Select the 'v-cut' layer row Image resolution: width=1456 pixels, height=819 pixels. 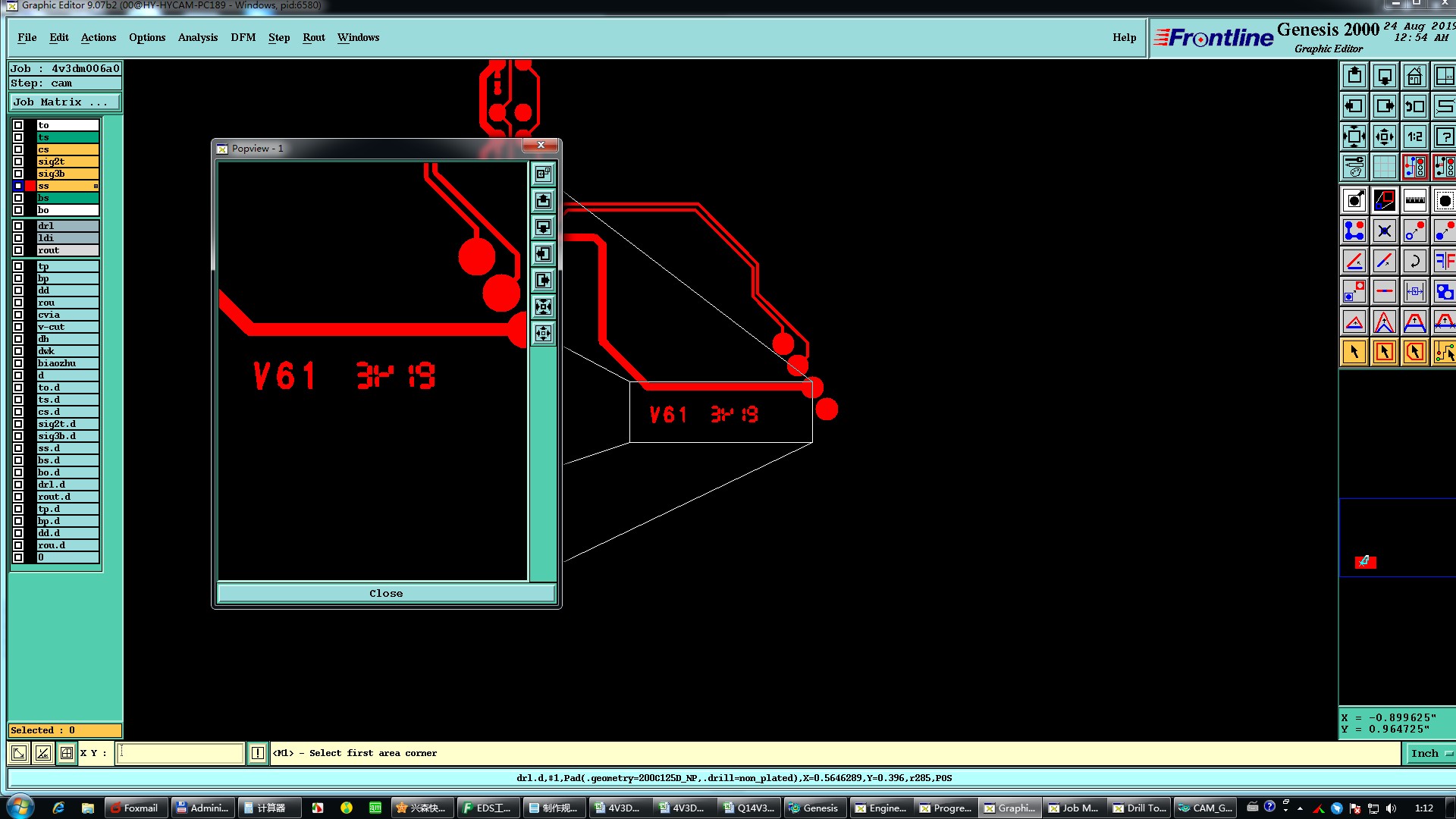67,327
